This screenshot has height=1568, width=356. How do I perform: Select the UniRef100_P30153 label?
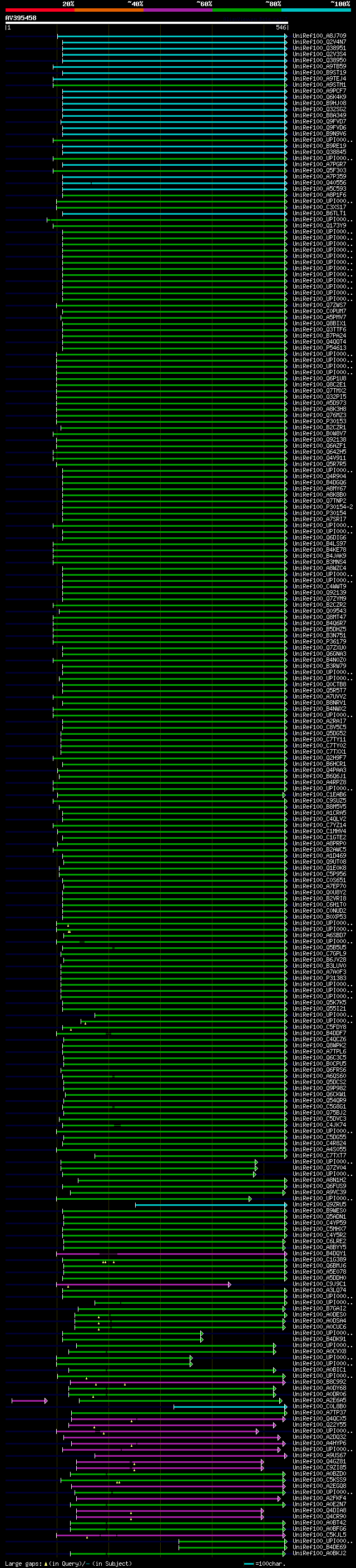point(319,421)
